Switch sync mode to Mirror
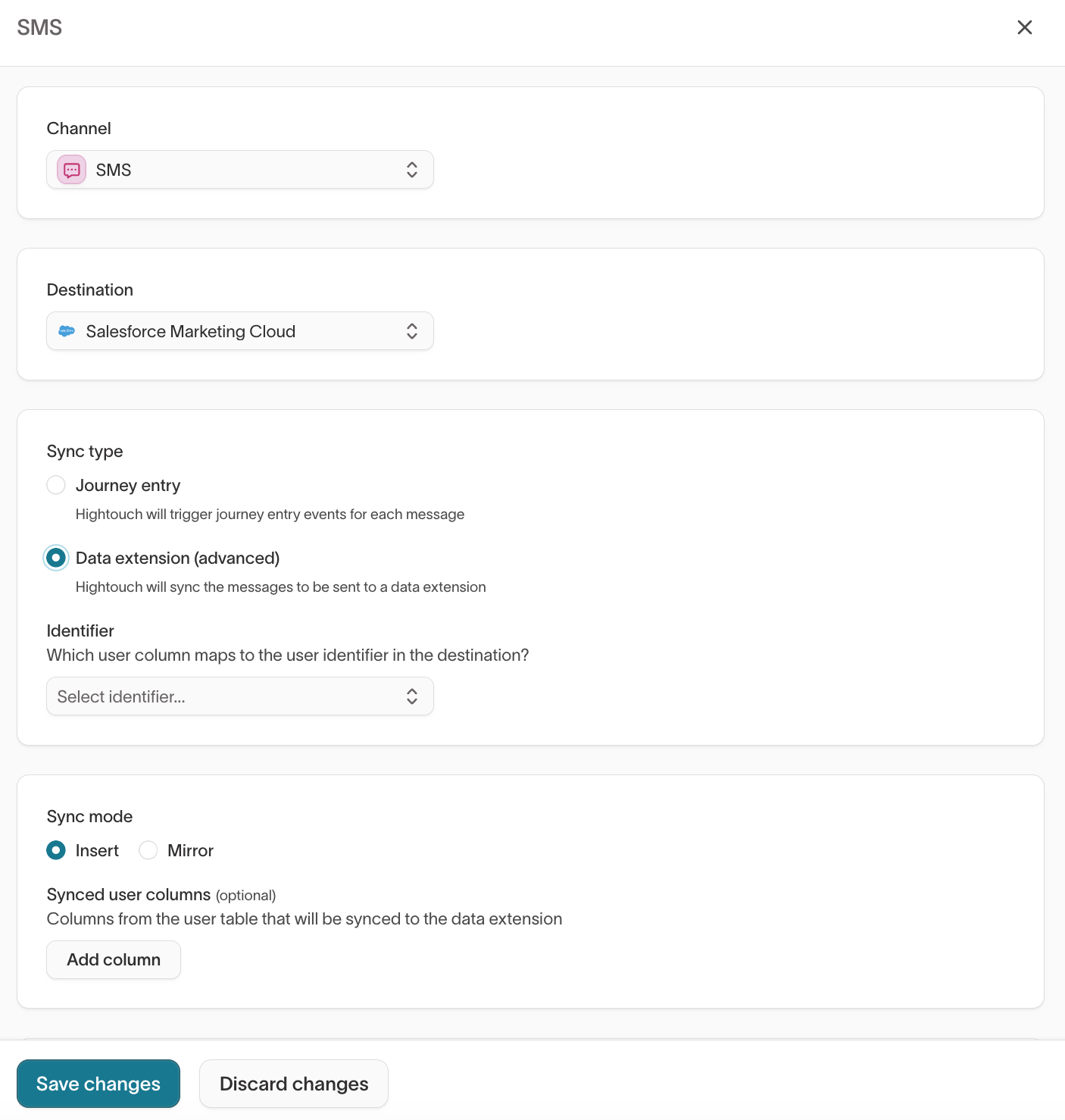The height and width of the screenshot is (1120, 1065). (148, 850)
